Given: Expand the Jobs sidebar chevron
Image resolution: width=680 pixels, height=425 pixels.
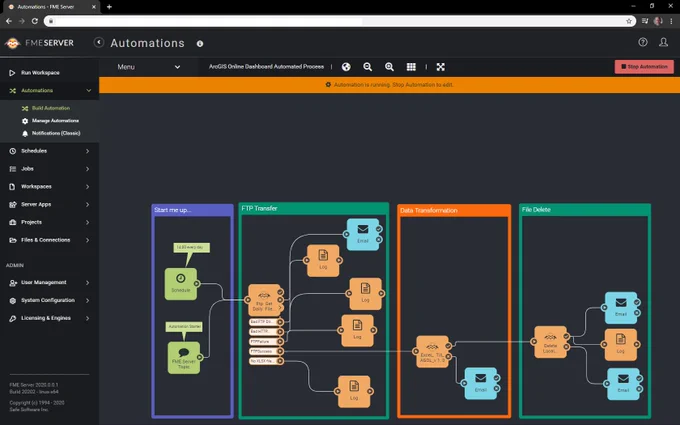Looking at the screenshot, I should [88, 169].
